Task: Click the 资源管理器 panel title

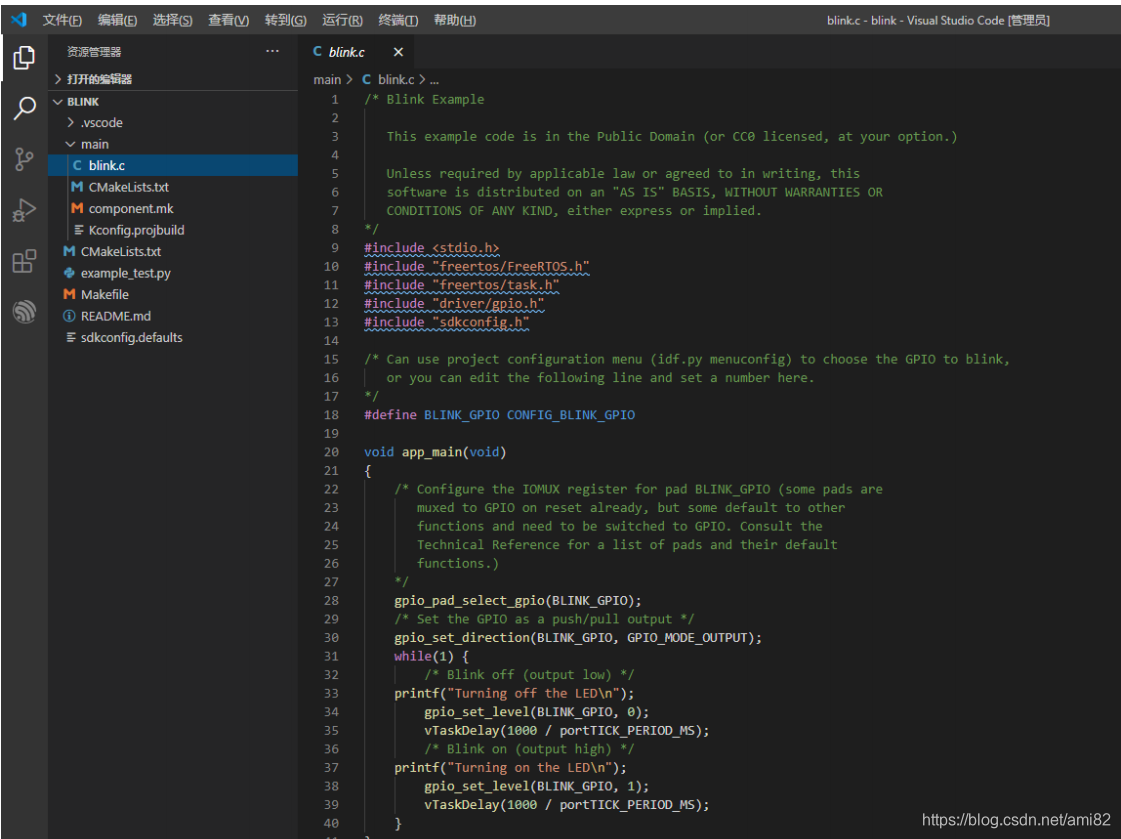Action: click(94, 52)
